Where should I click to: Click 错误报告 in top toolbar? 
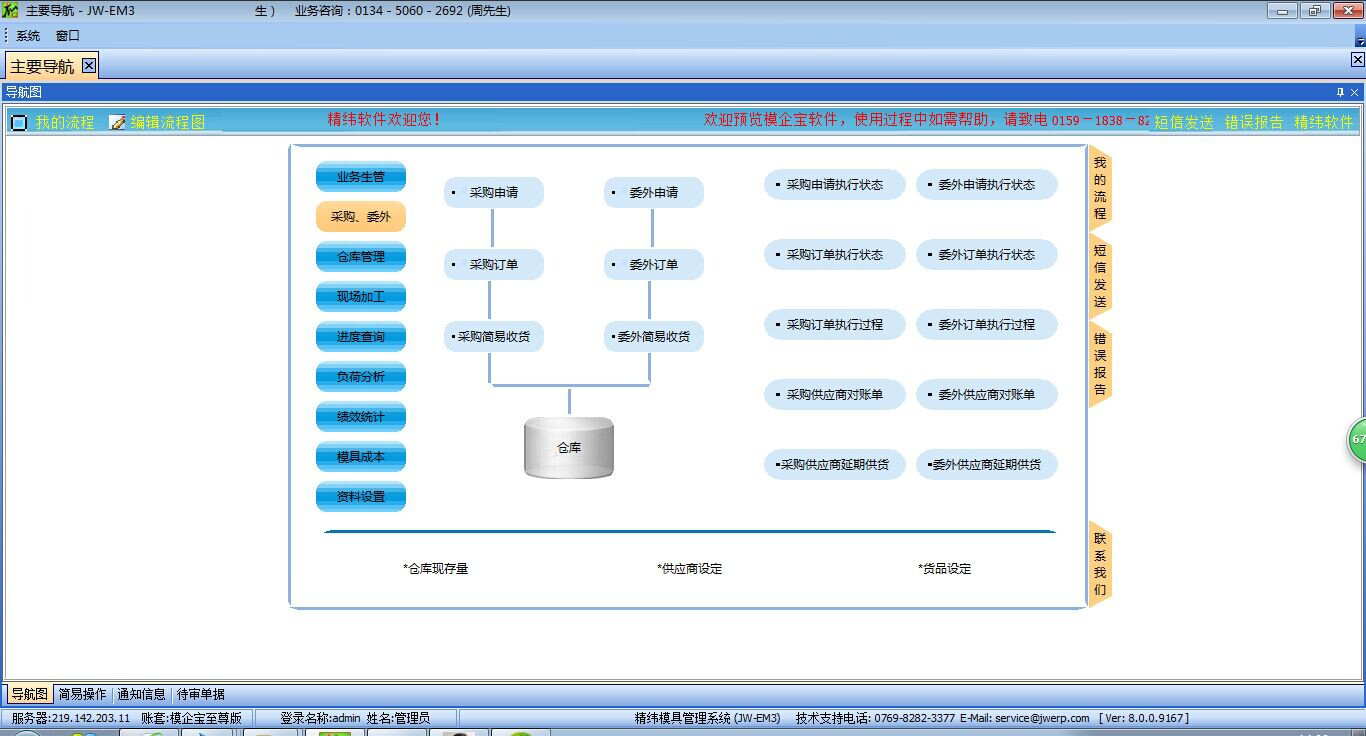pos(1254,122)
